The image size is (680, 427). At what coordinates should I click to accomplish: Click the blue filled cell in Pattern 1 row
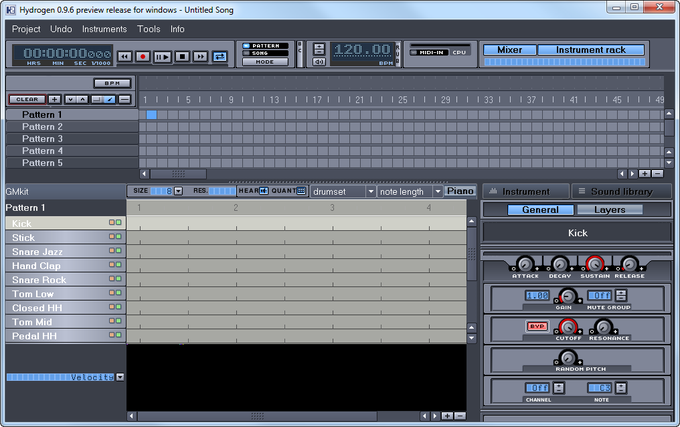tap(151, 114)
